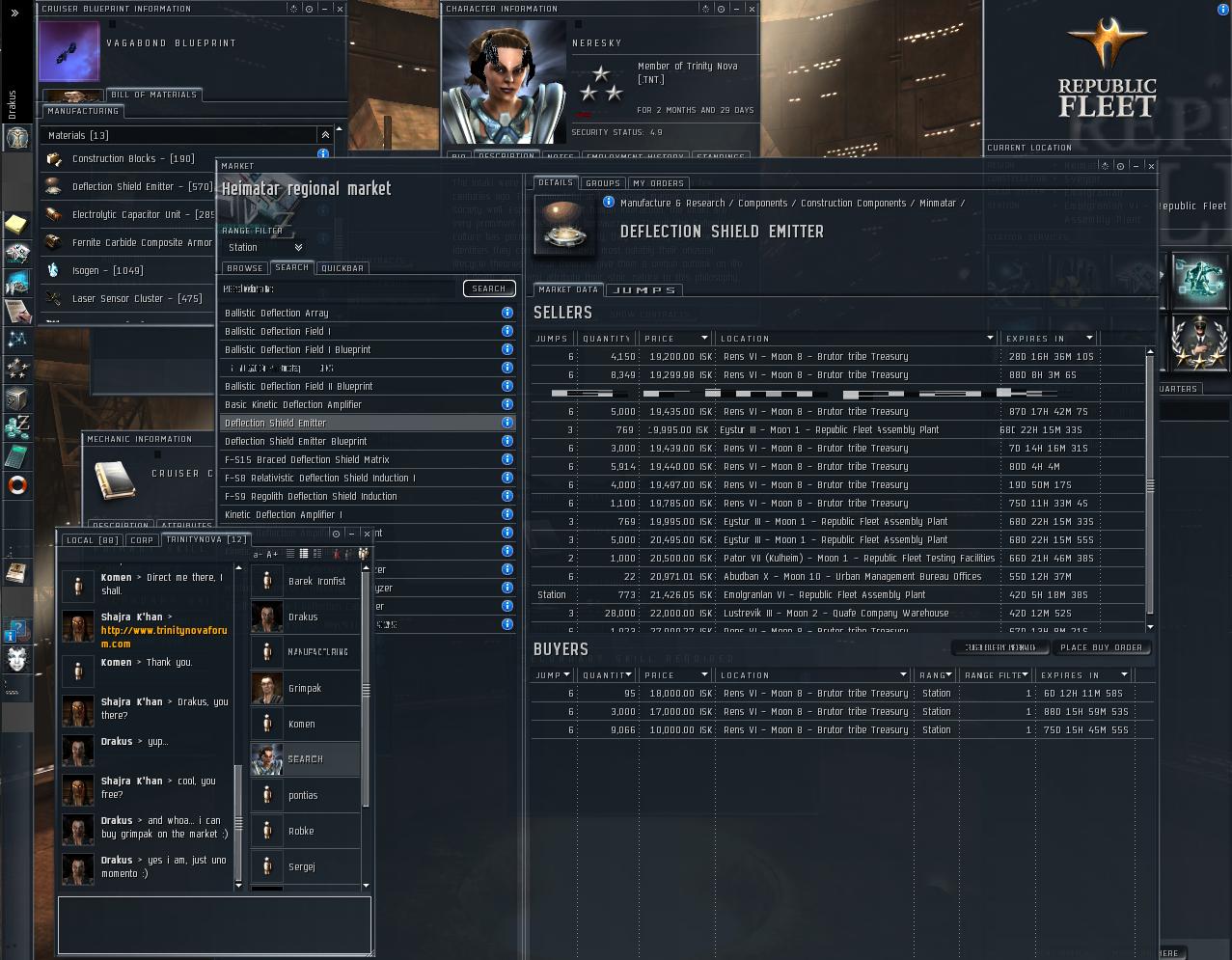Show info for Deflection Shield Emitter search result

click(x=506, y=423)
